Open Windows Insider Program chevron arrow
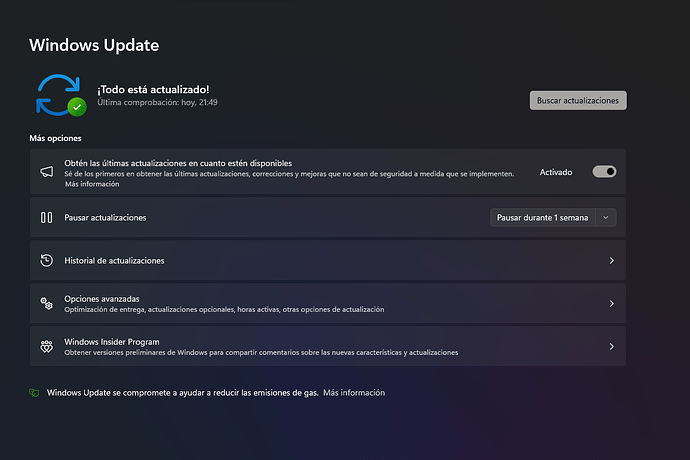The height and width of the screenshot is (460, 690). pos(612,346)
